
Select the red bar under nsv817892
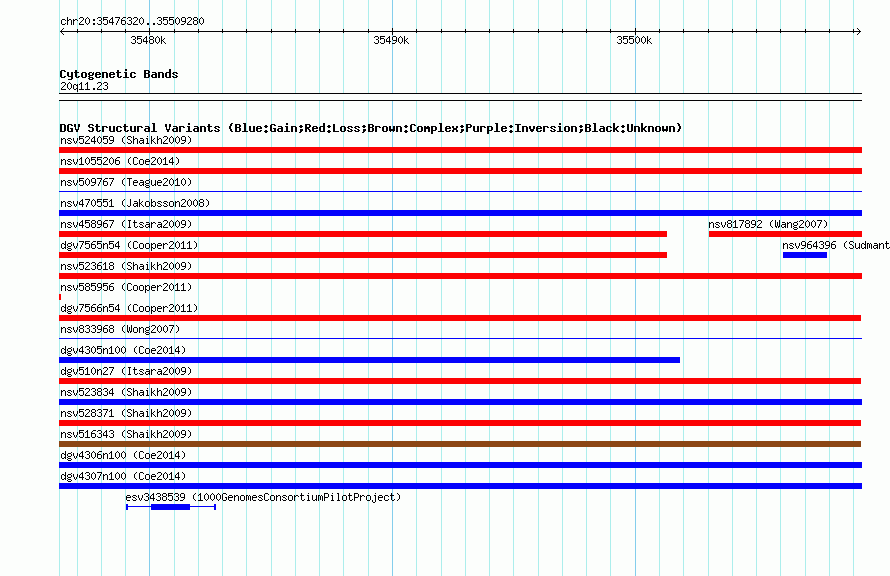786,234
